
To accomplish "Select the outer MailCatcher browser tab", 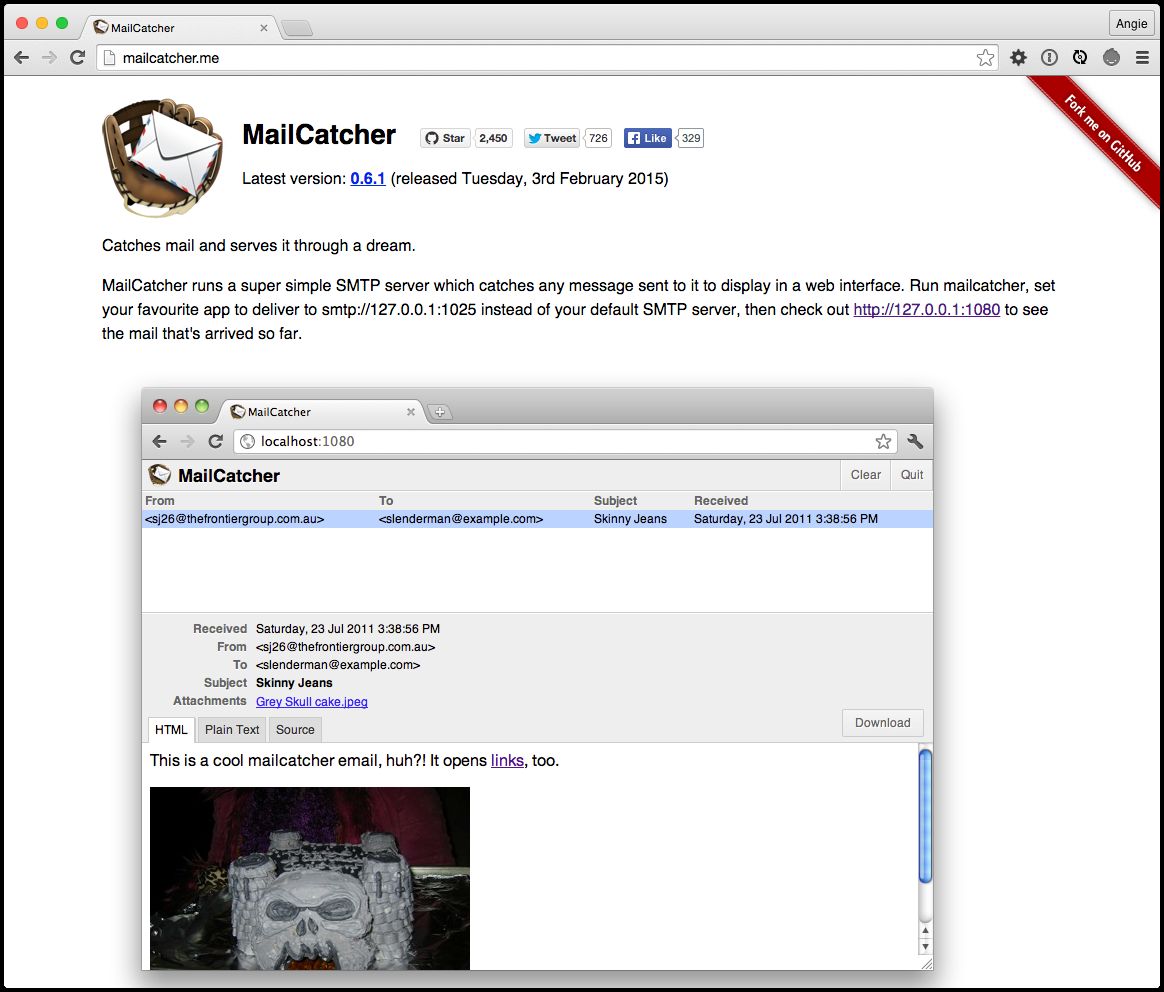I will (180, 27).
